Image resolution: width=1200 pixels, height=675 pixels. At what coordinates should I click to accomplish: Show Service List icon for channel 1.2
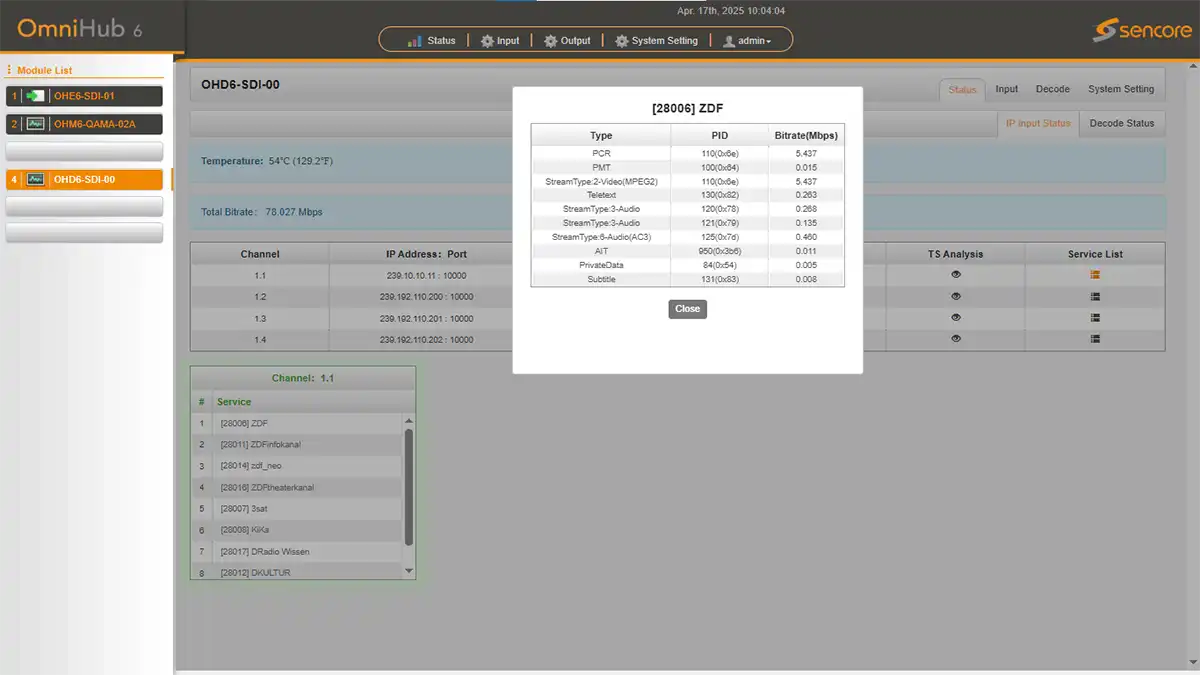point(1095,297)
